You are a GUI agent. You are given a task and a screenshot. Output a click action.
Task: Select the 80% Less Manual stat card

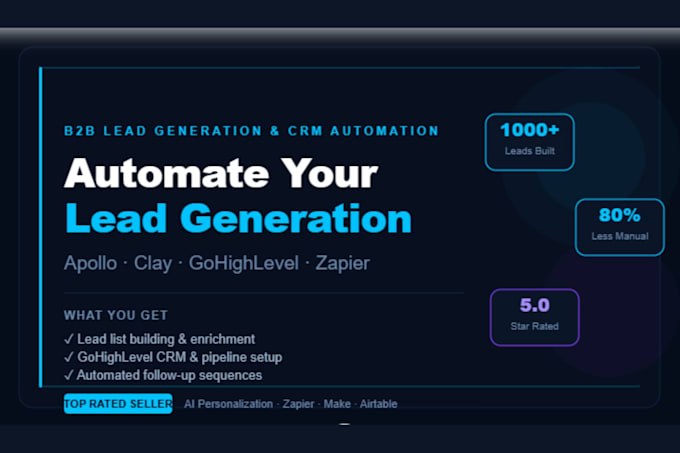(x=620, y=228)
